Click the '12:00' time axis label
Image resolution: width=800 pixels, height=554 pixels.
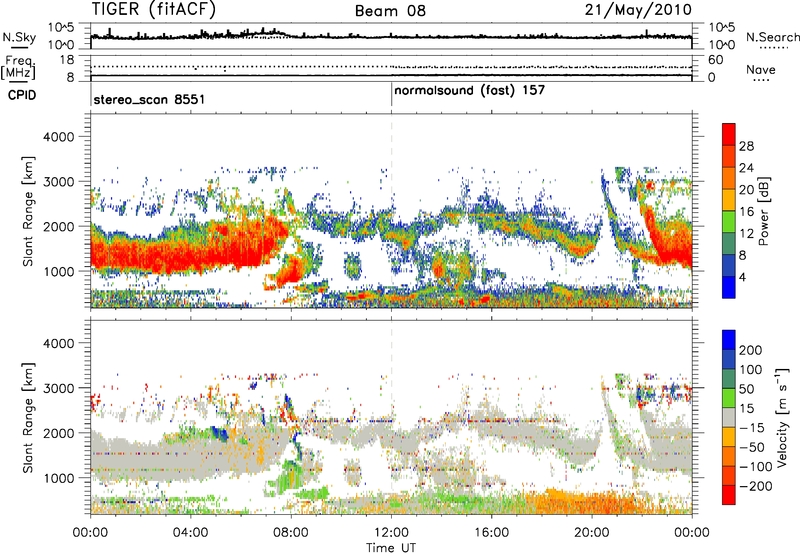point(391,533)
